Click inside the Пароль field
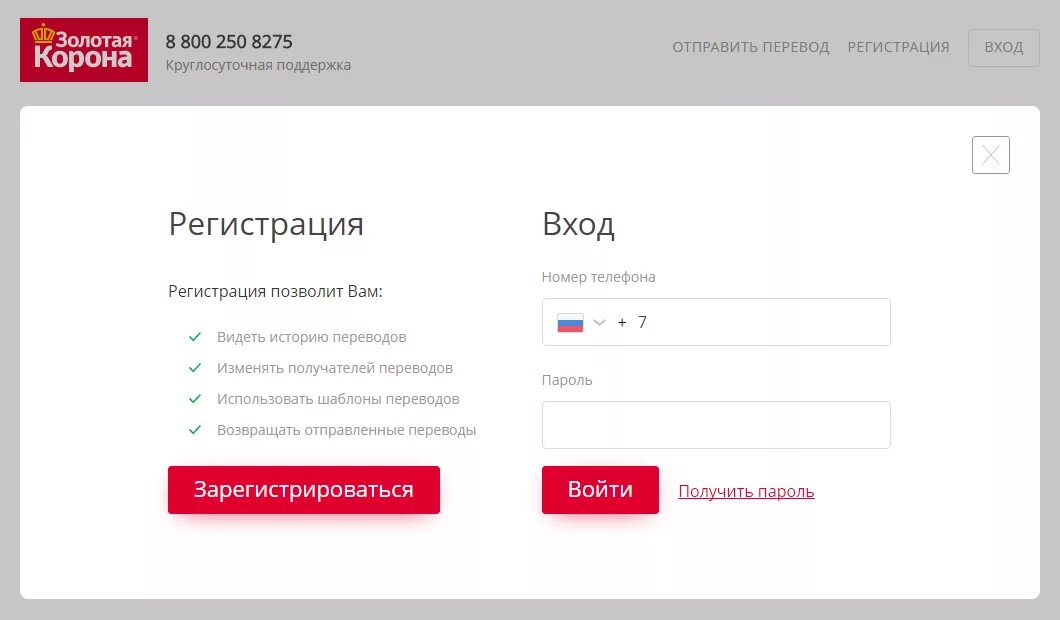Image resolution: width=1060 pixels, height=620 pixels. tap(716, 424)
